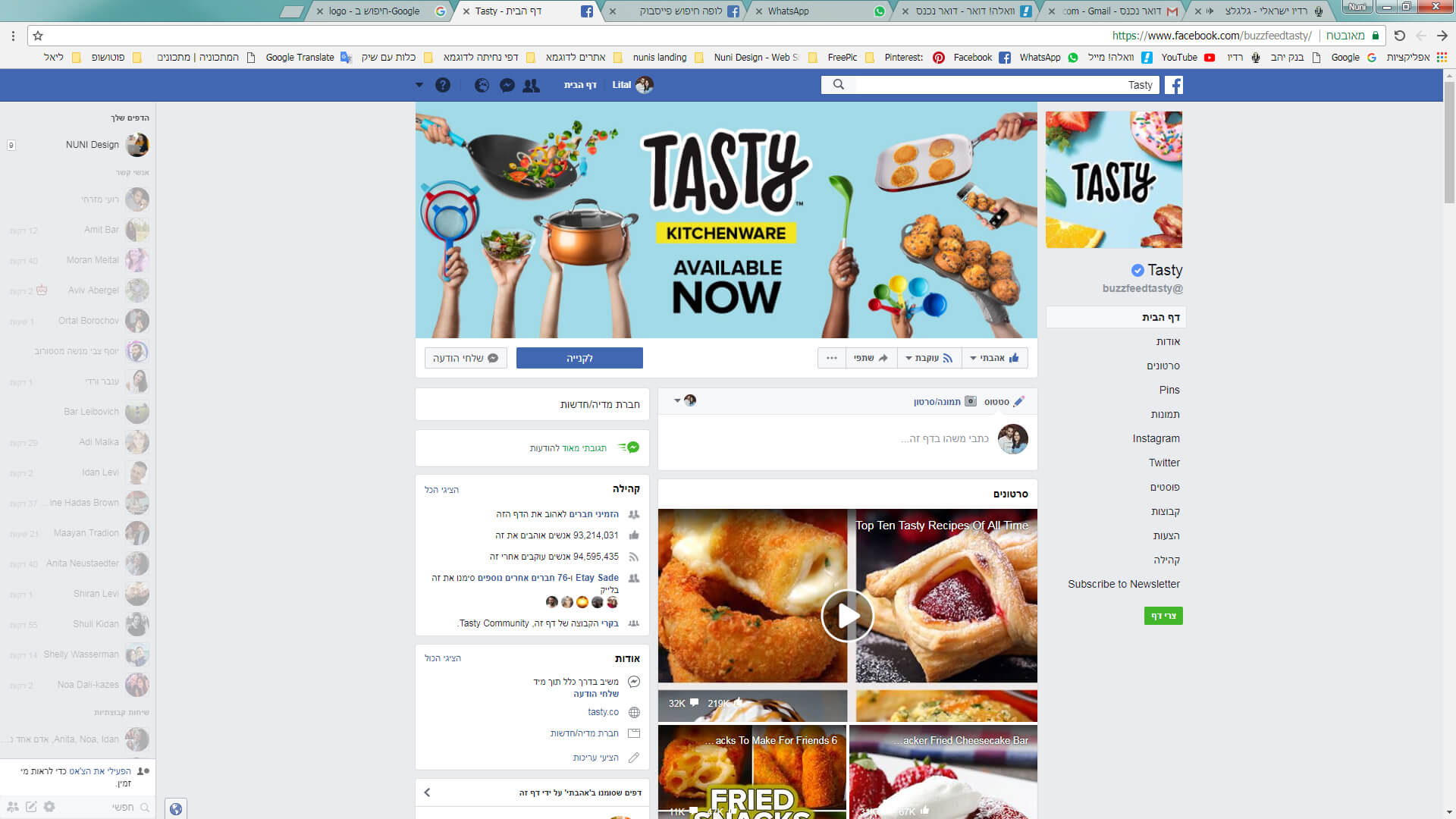Open the Posts פוסטים page tab
This screenshot has width=1456, height=819.
(1164, 487)
